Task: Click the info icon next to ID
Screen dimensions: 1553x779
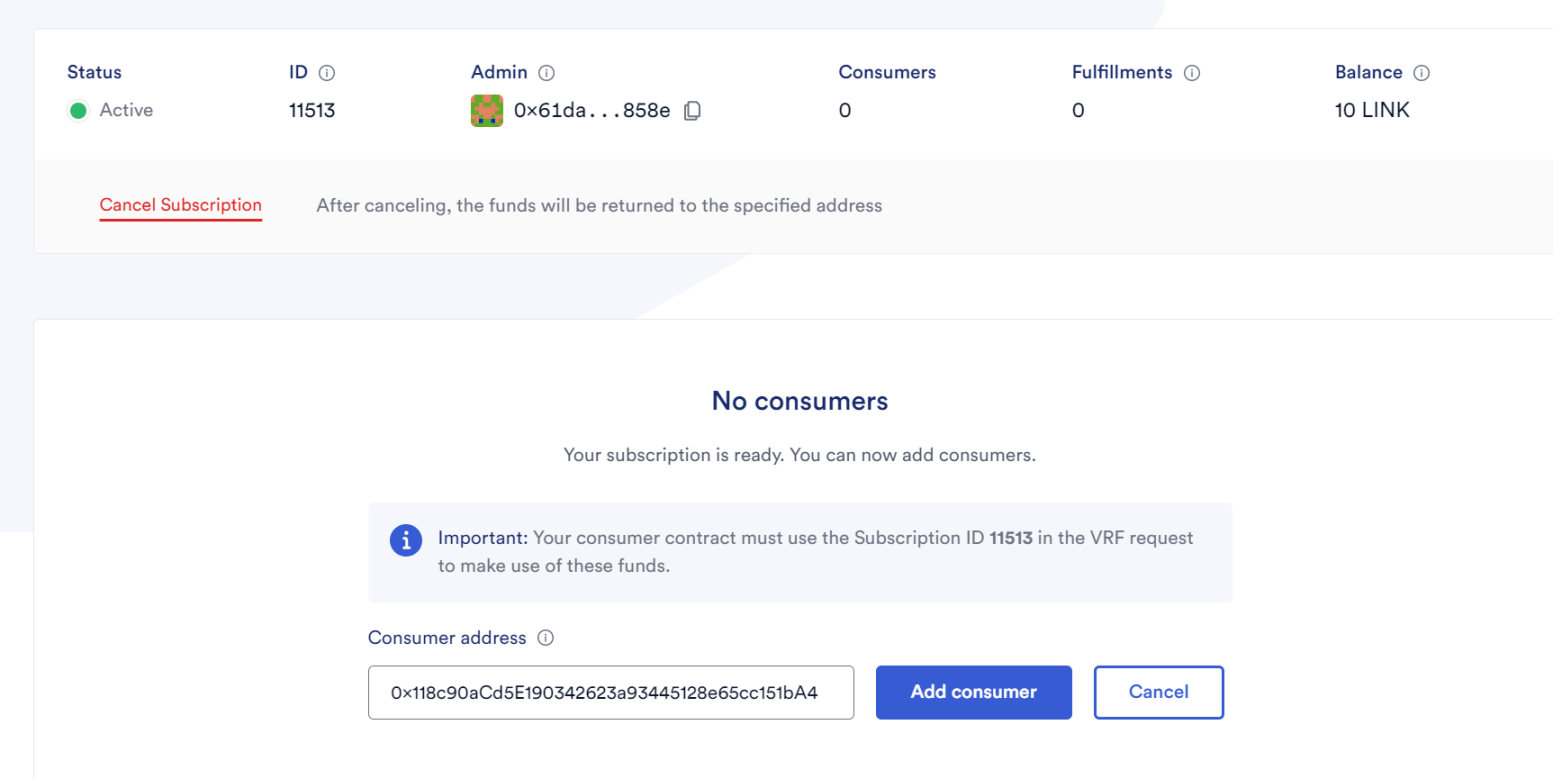Action: pyautogui.click(x=326, y=73)
